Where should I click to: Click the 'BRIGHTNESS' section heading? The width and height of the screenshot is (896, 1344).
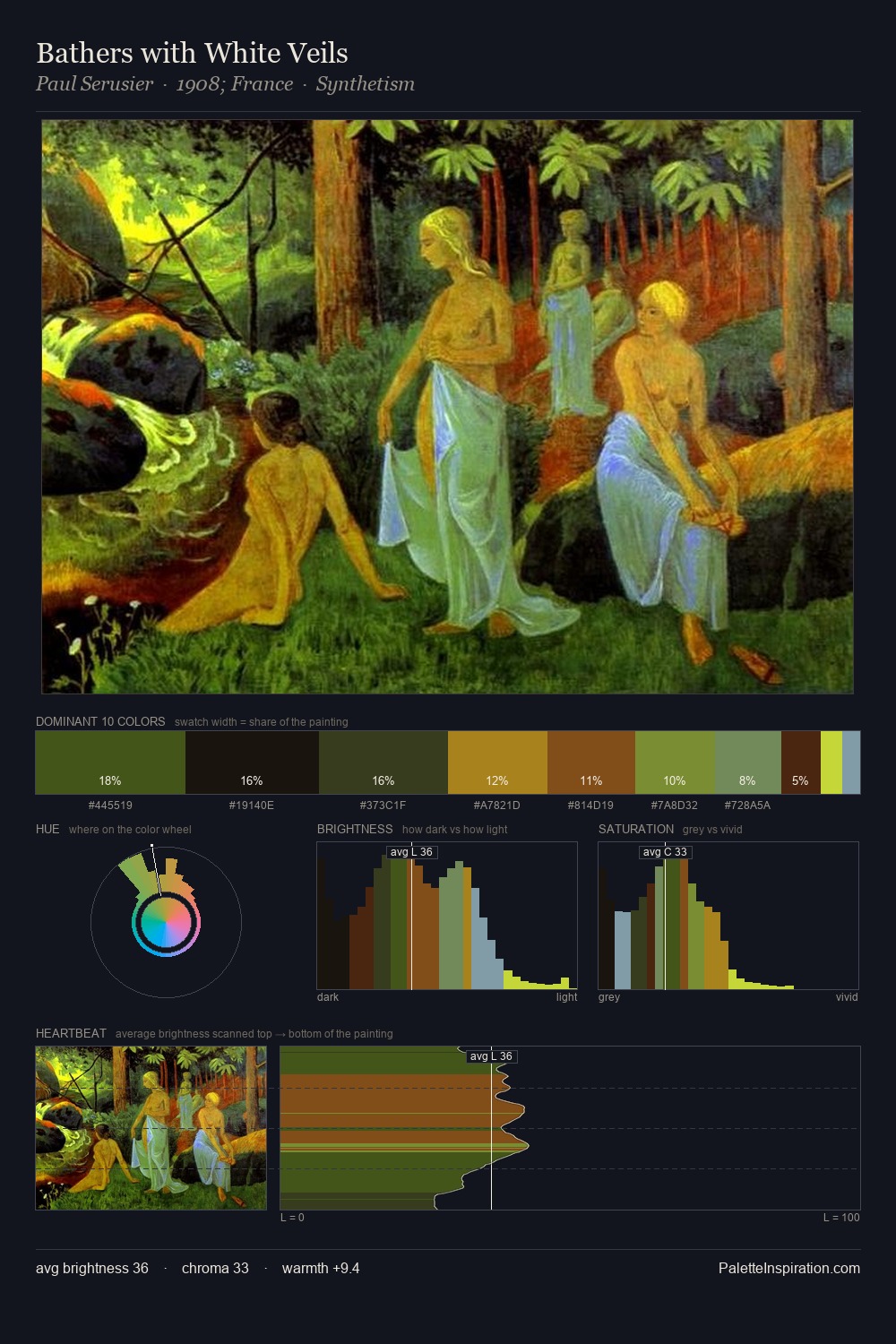point(355,829)
